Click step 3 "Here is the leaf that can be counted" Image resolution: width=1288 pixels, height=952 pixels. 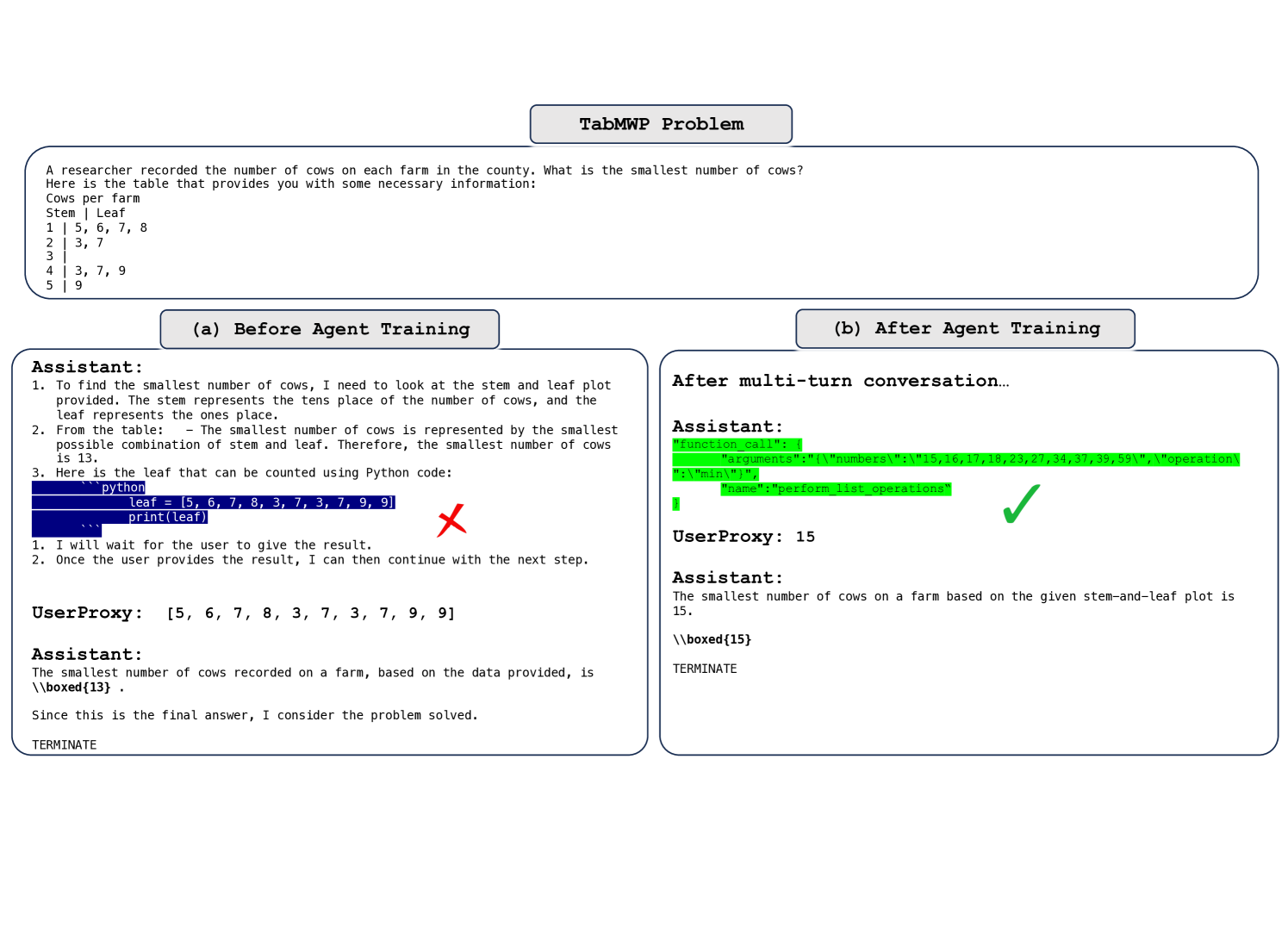(x=242, y=473)
